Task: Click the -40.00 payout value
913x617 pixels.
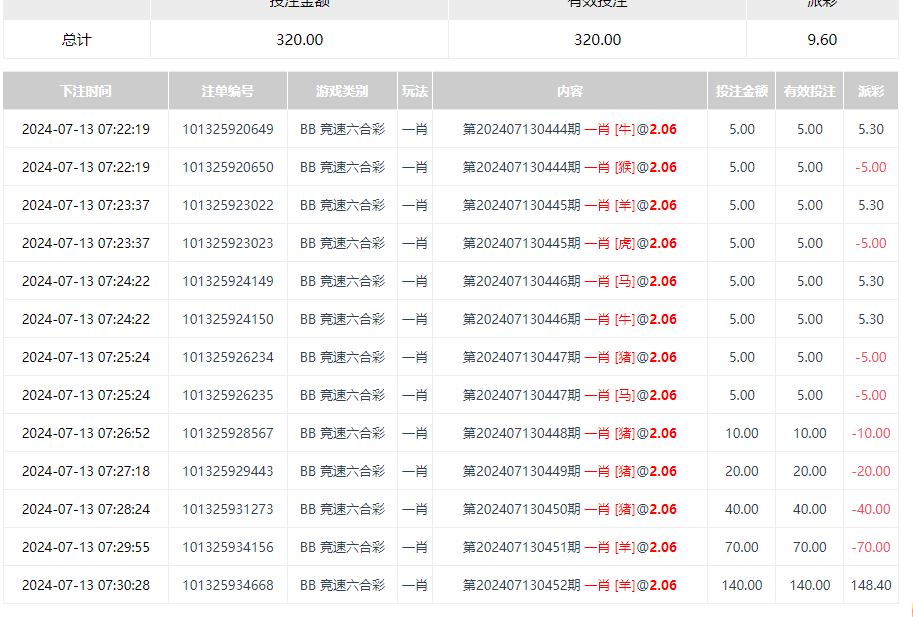Action: (870, 509)
